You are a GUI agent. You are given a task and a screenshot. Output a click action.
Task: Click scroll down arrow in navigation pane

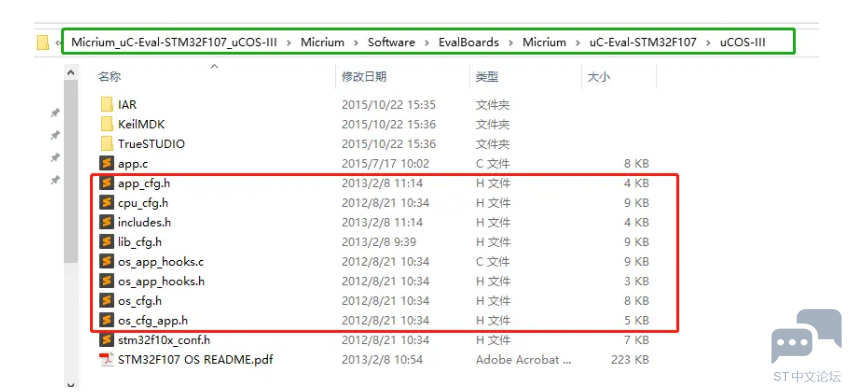point(70,384)
